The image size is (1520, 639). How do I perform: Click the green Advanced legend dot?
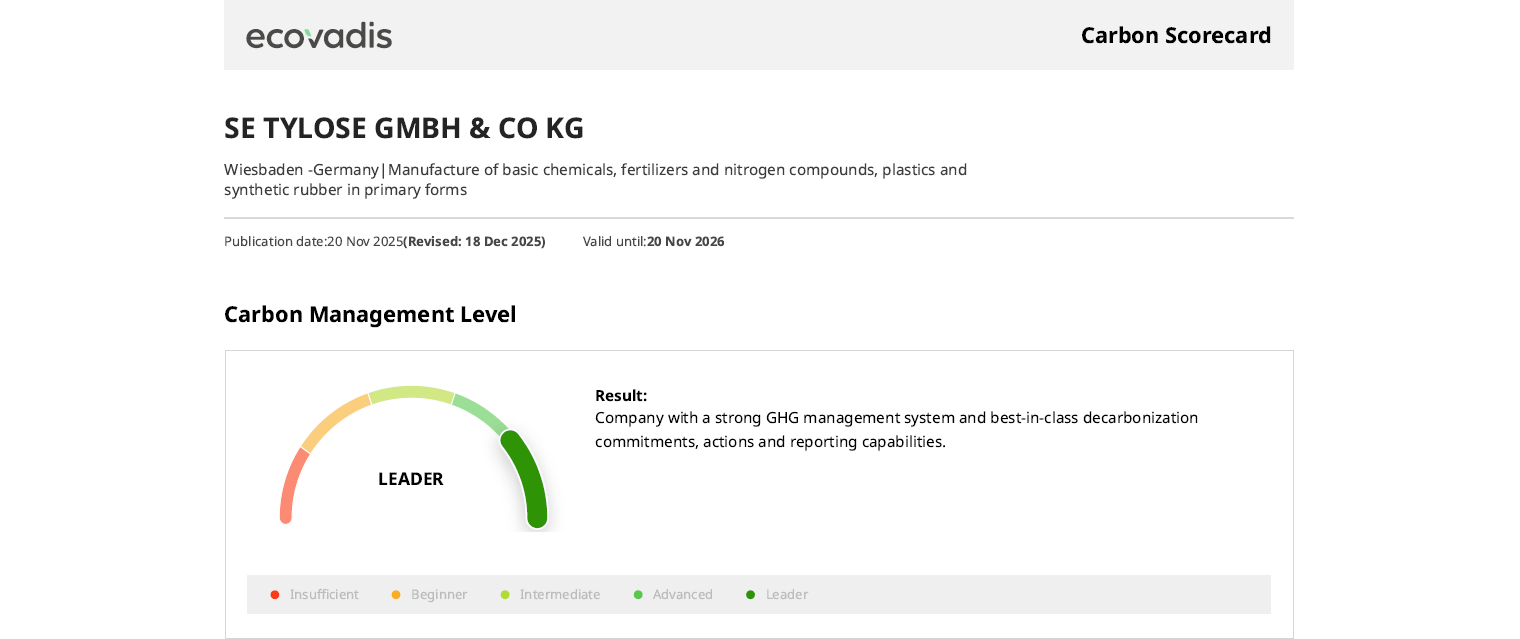click(x=638, y=595)
